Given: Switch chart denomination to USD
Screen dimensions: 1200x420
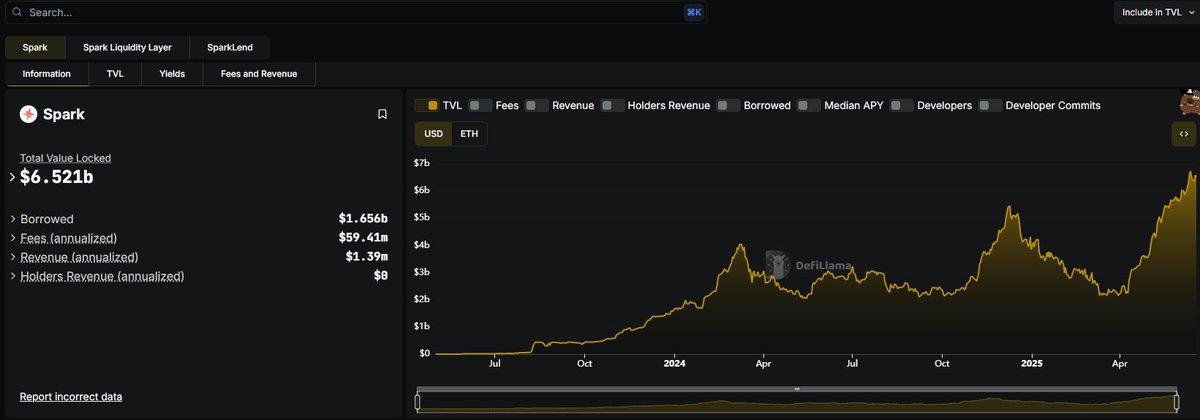Looking at the screenshot, I should (433, 134).
